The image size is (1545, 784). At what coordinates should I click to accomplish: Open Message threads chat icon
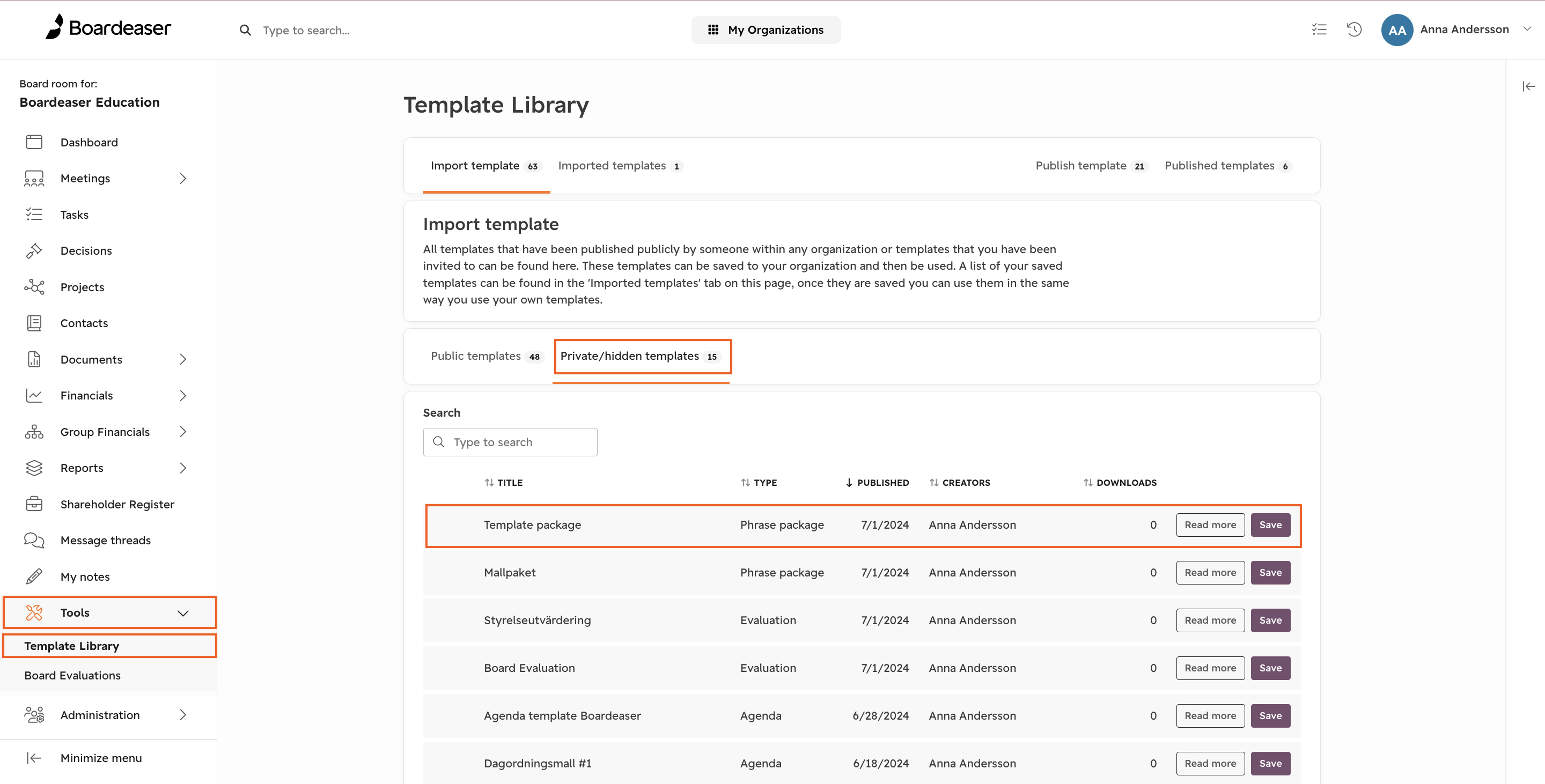pyautogui.click(x=34, y=541)
